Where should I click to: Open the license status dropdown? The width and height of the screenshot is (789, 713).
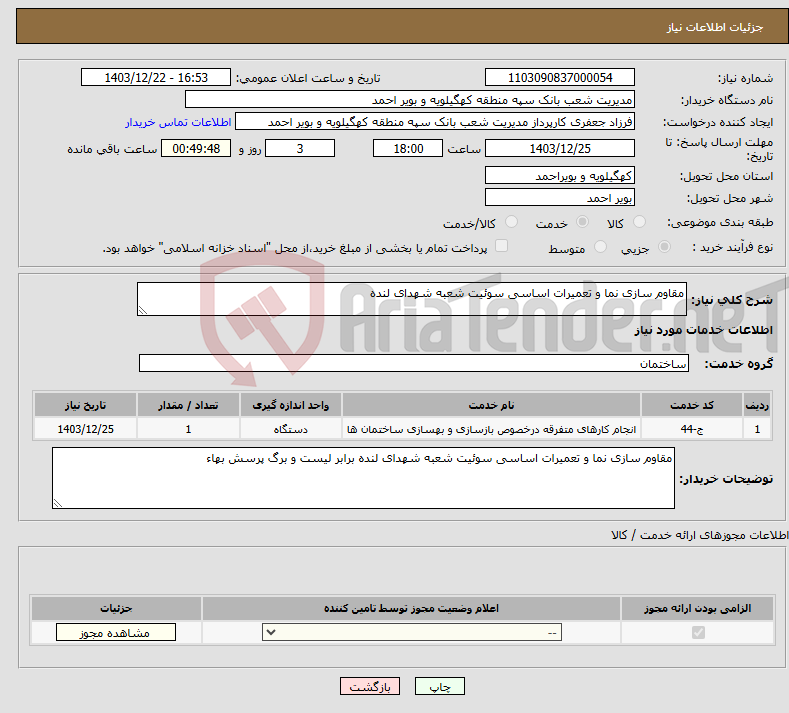coord(412,632)
